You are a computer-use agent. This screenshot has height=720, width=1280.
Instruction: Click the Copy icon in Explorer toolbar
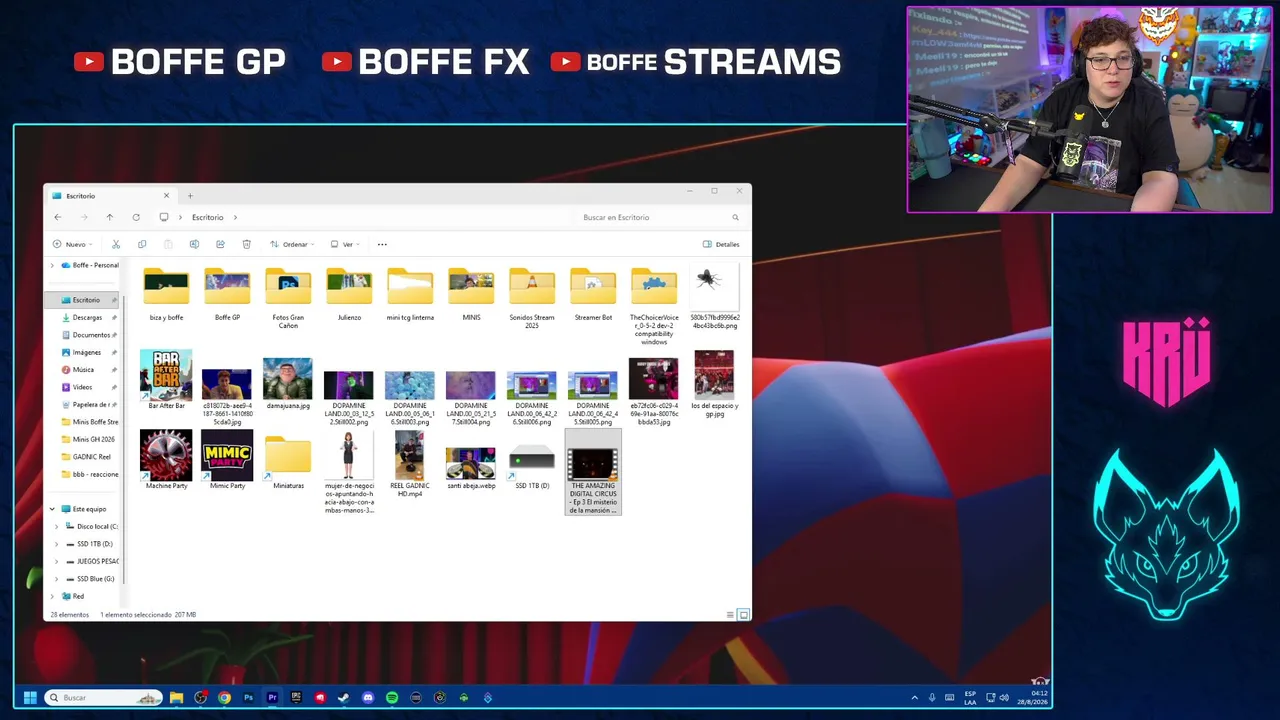(x=142, y=244)
